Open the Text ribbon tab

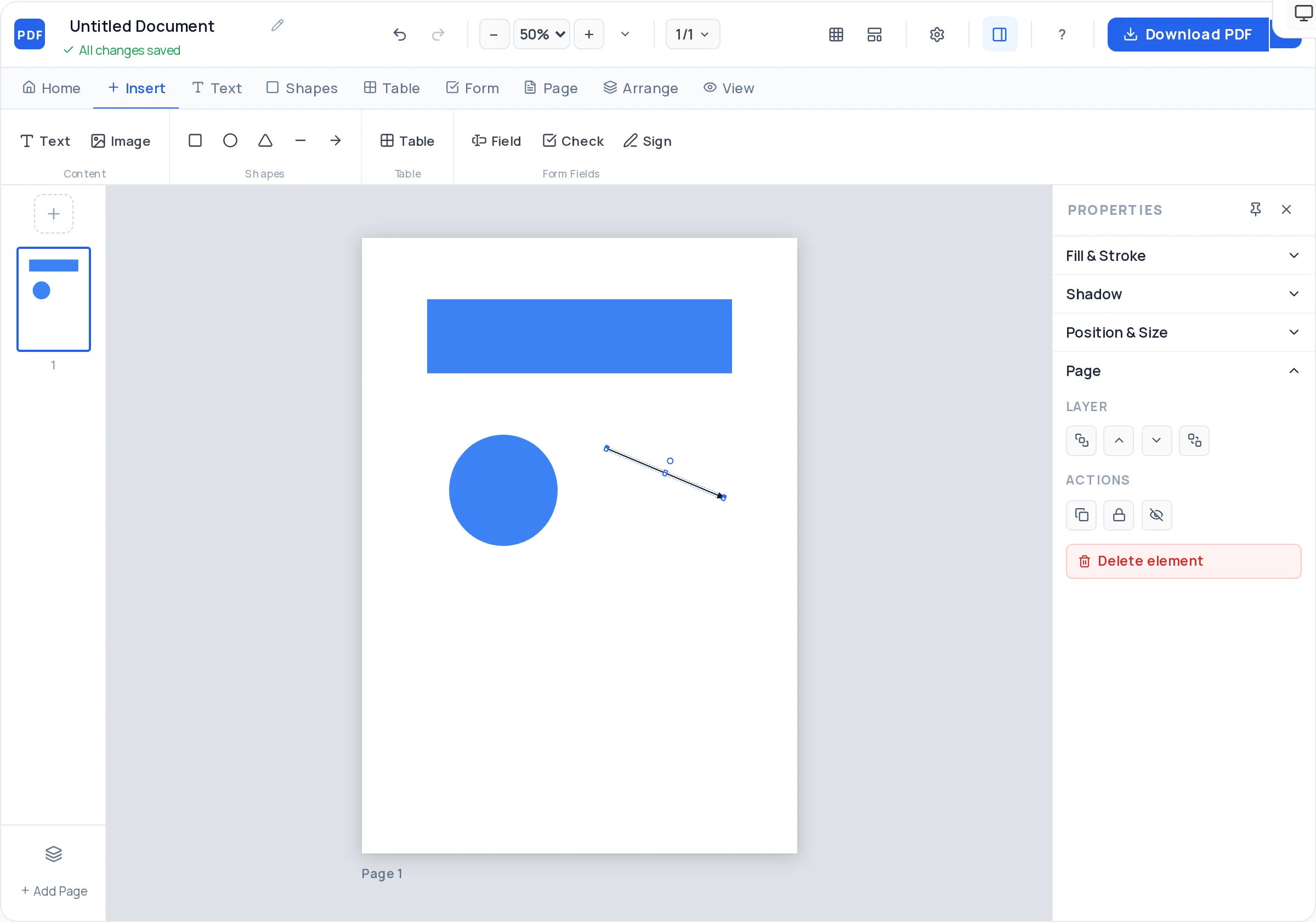pyautogui.click(x=217, y=88)
